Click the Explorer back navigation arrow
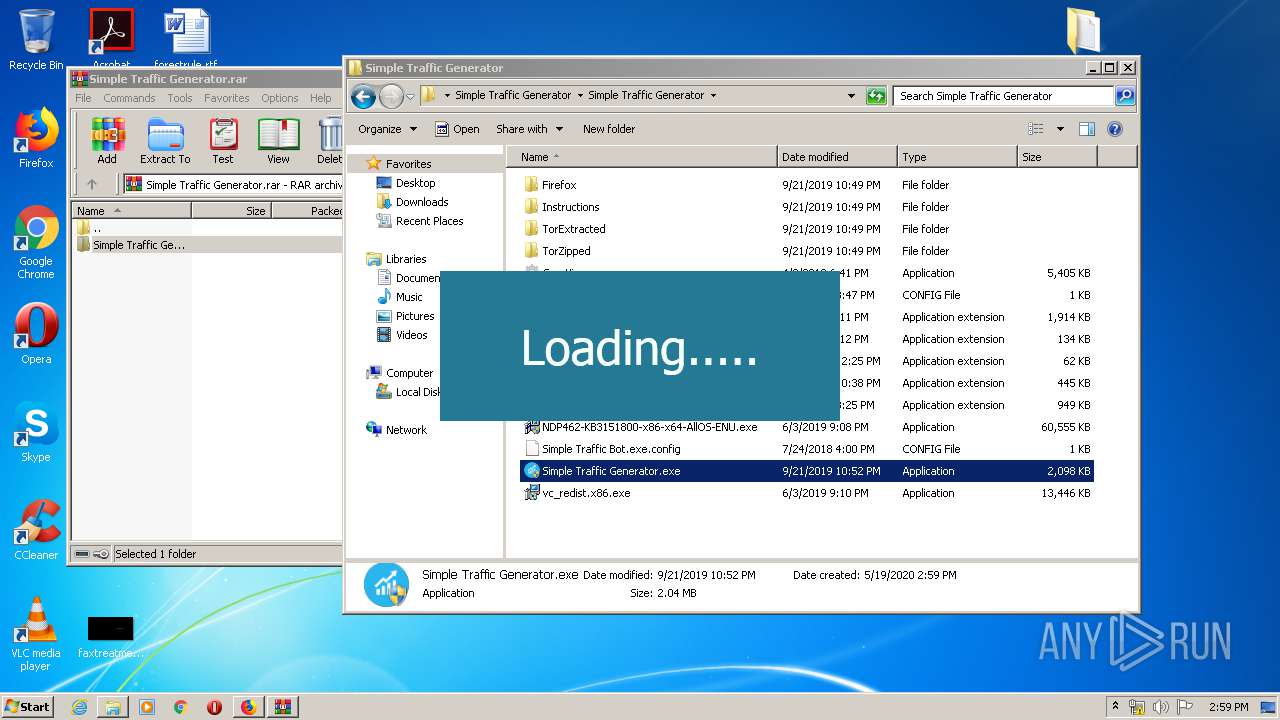Screen dimensions: 1280x720 pyautogui.click(x=364, y=96)
